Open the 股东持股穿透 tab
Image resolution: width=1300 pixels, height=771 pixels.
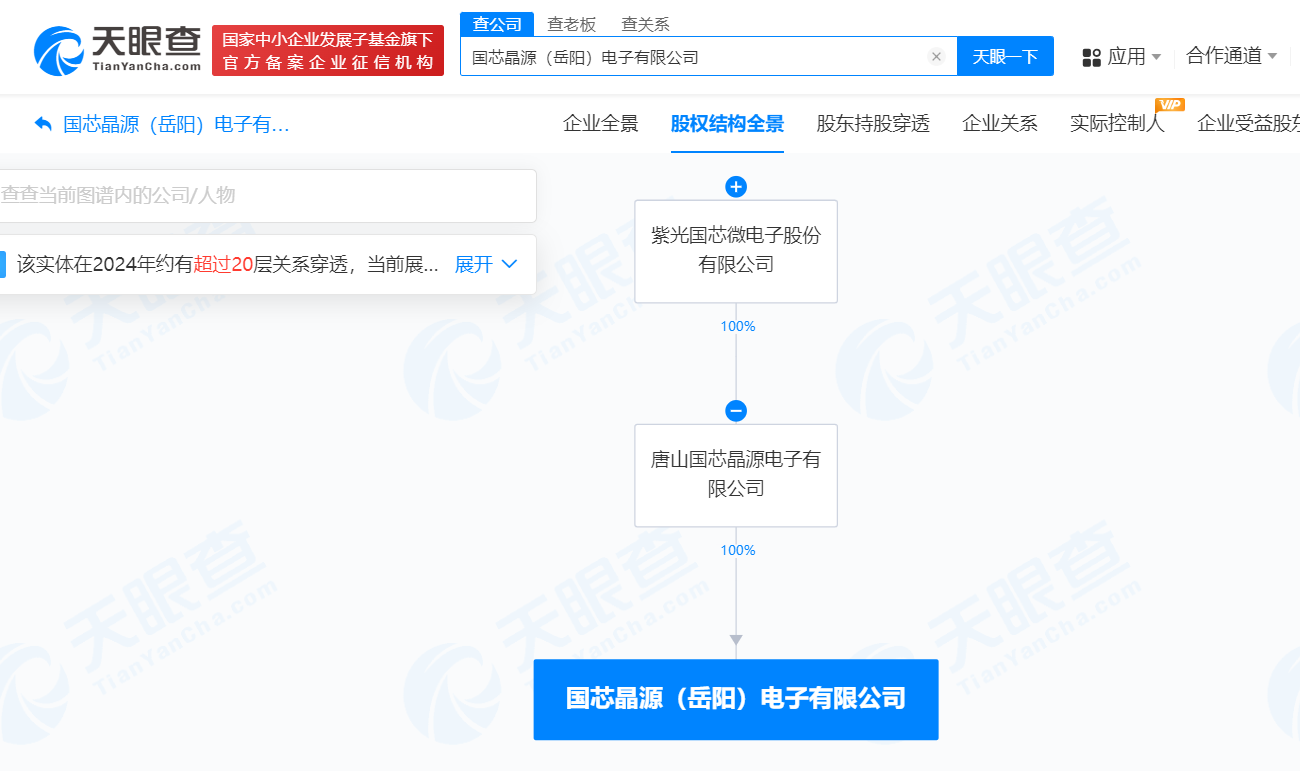pyautogui.click(x=873, y=122)
